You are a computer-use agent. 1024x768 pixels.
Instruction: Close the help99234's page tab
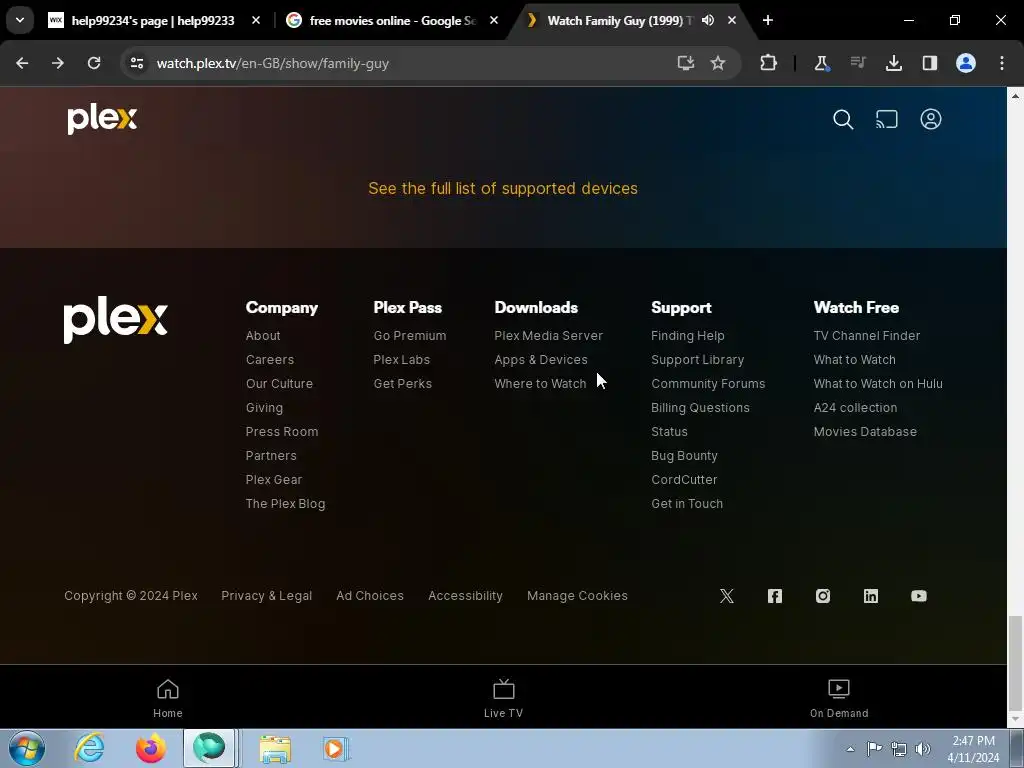click(x=256, y=20)
